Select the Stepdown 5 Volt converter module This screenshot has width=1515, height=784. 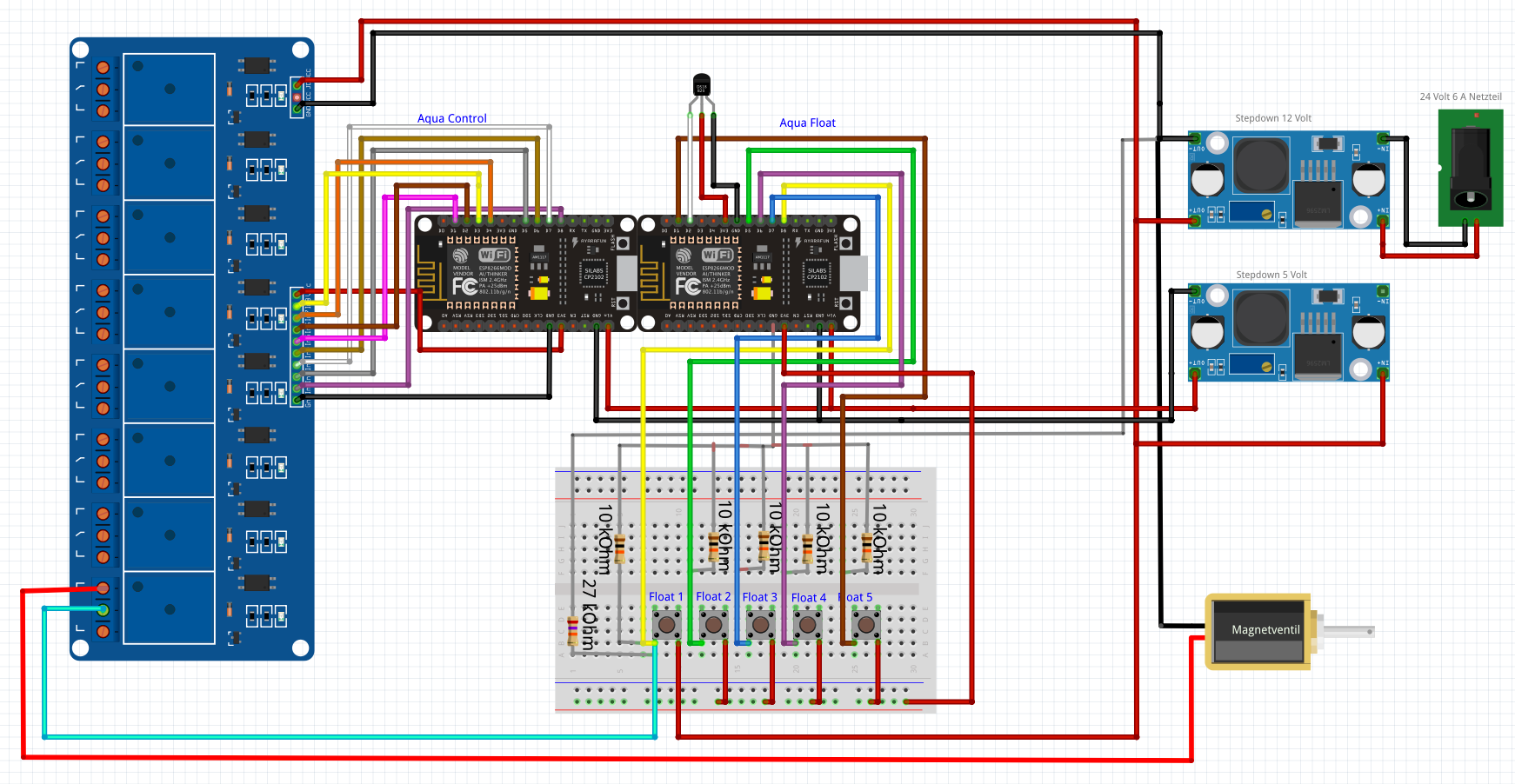[x=1289, y=332]
